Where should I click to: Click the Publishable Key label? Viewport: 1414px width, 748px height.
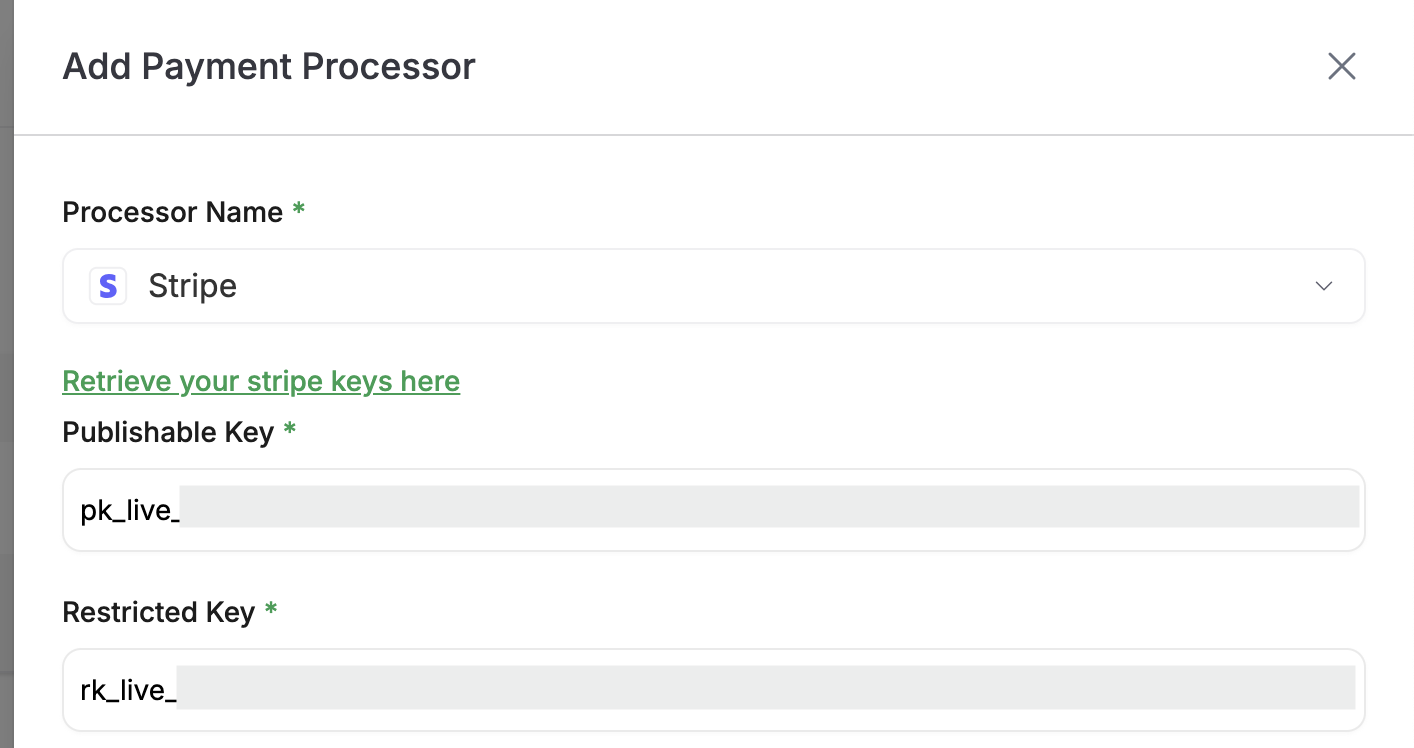pos(168,432)
